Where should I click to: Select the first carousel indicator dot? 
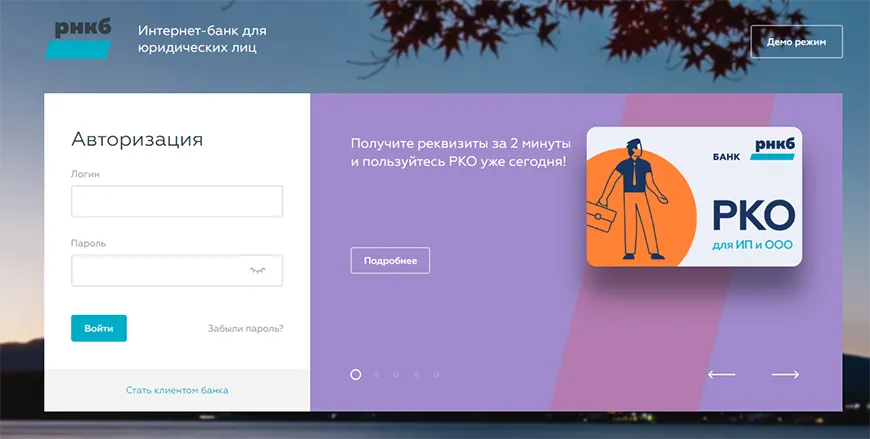point(356,374)
